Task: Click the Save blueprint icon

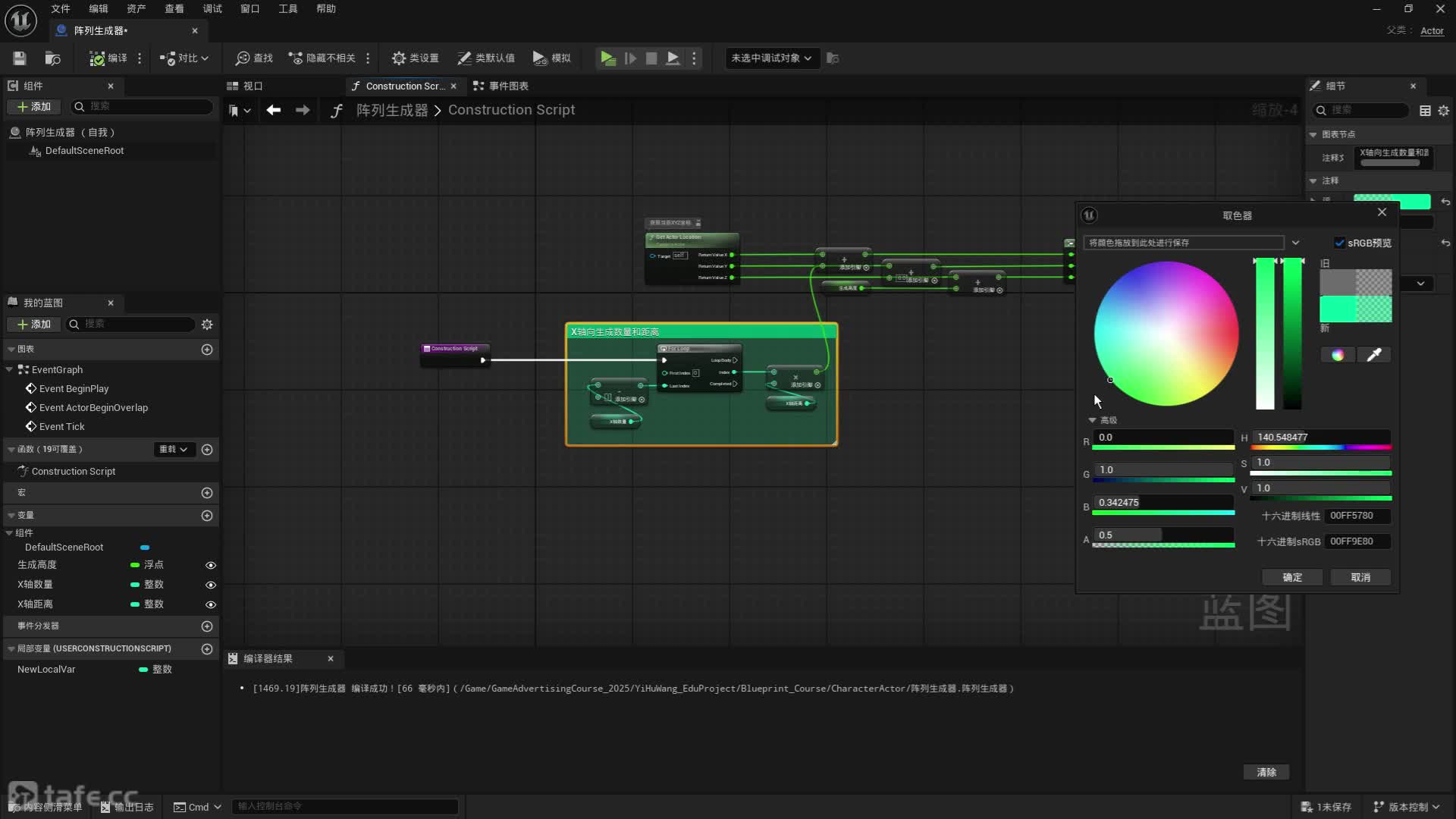Action: tap(20, 58)
